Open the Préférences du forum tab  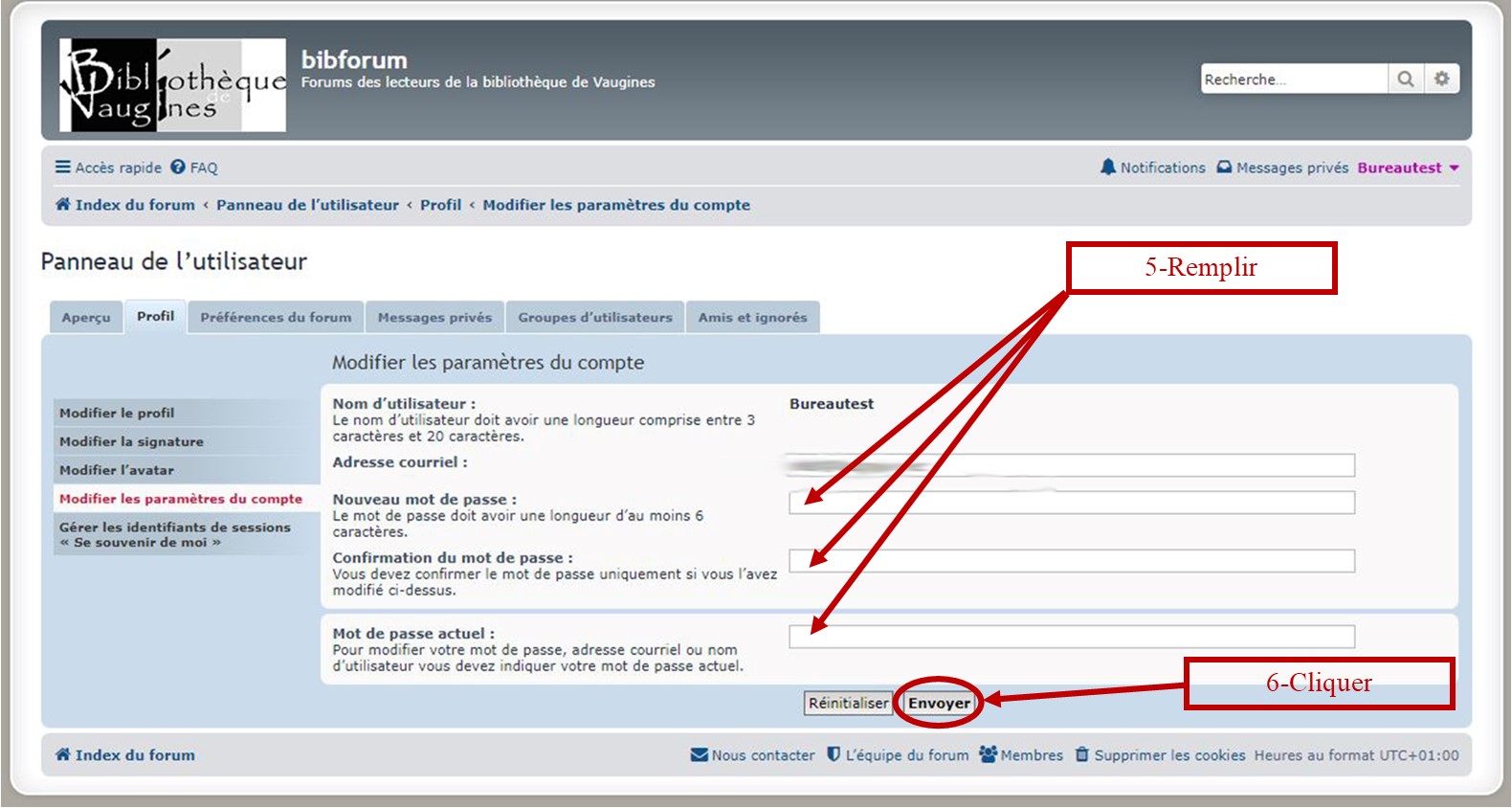(276, 318)
